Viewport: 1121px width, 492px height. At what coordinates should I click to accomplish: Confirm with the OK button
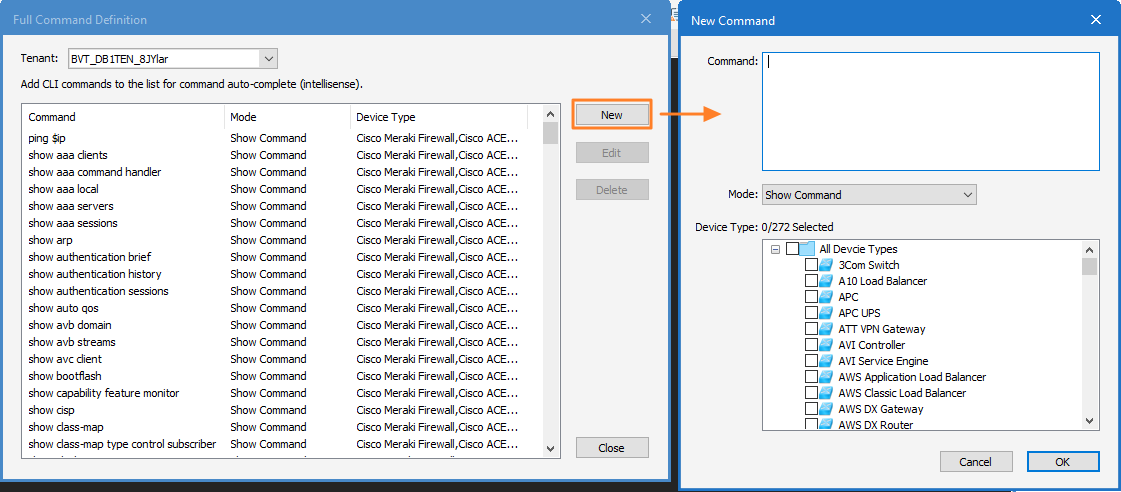click(x=1062, y=462)
